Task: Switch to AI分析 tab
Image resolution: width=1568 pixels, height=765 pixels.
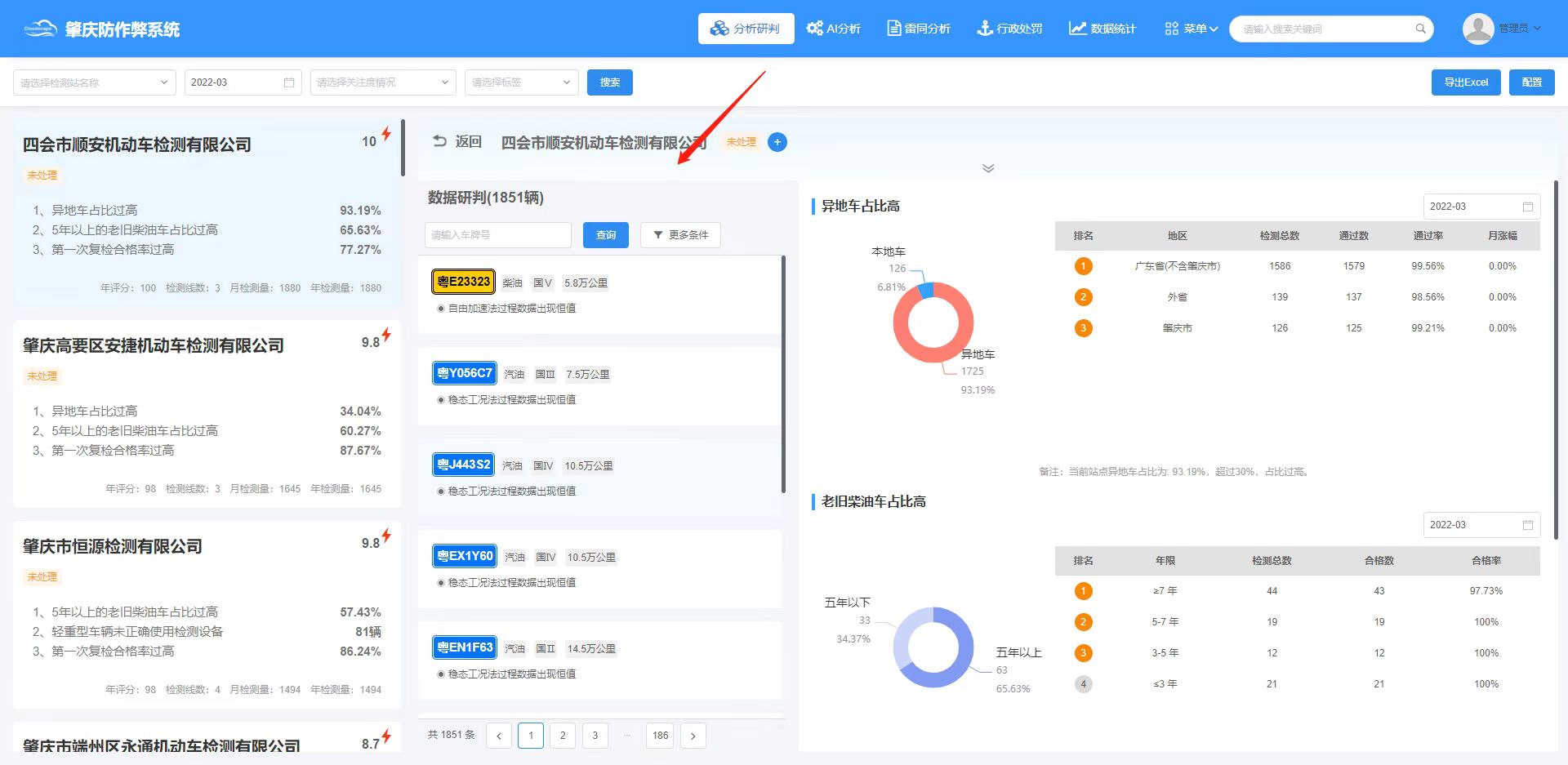Action: (x=834, y=29)
